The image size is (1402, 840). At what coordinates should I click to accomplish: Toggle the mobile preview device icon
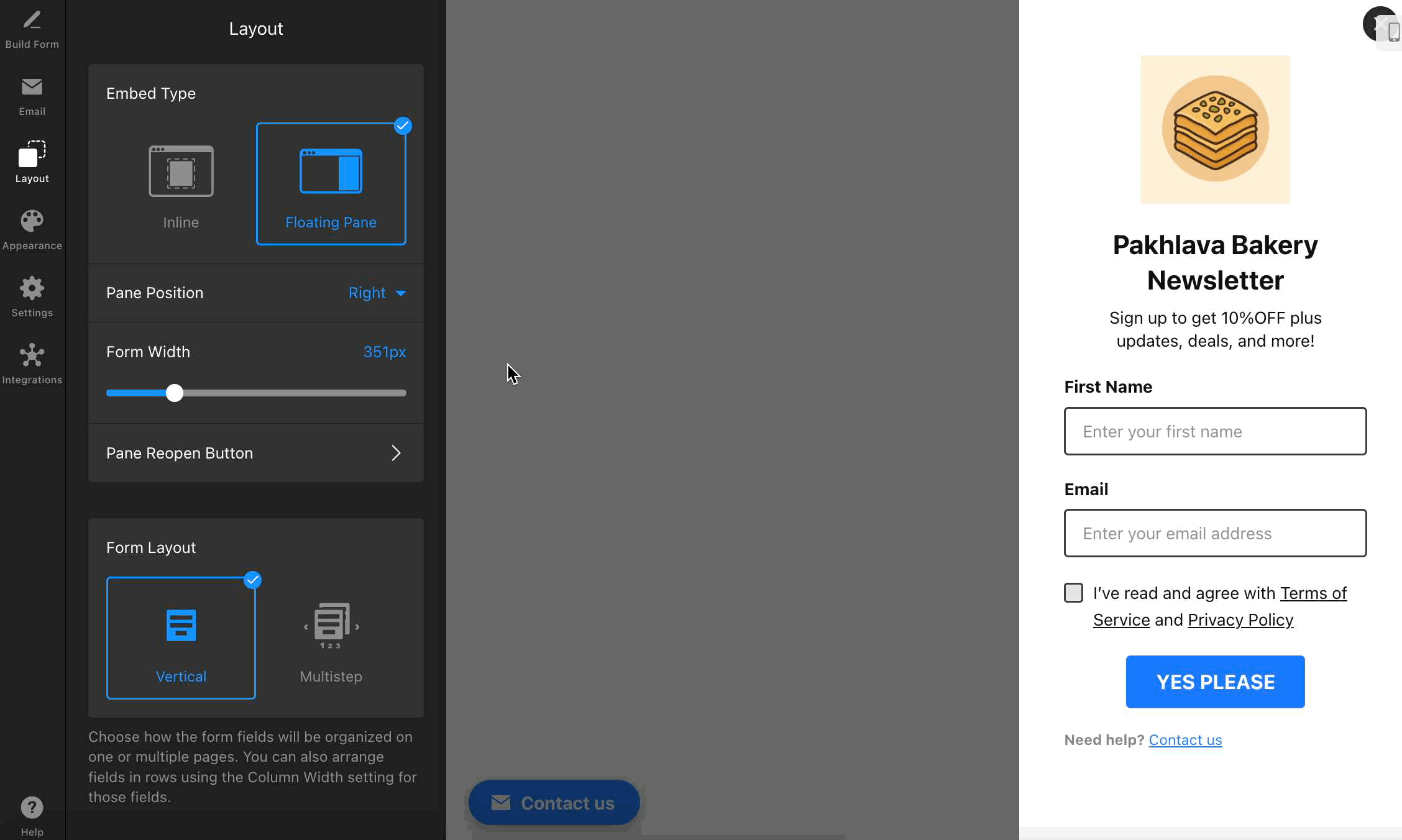point(1393,32)
